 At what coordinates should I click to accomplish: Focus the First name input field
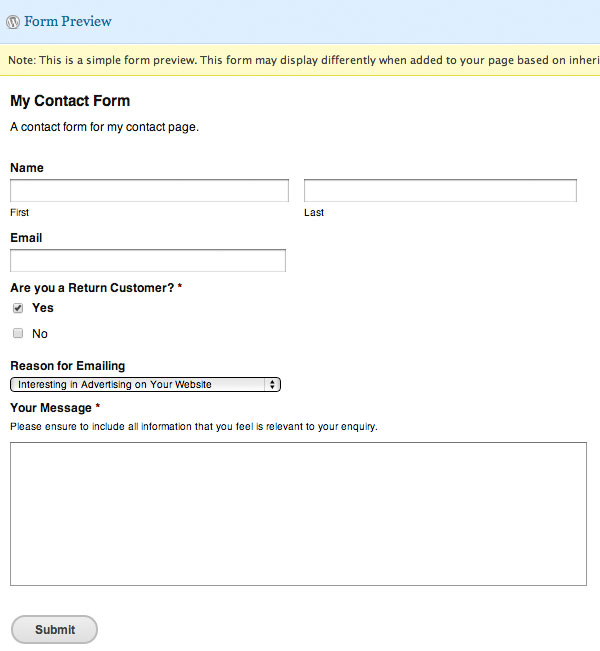pyautogui.click(x=149, y=191)
